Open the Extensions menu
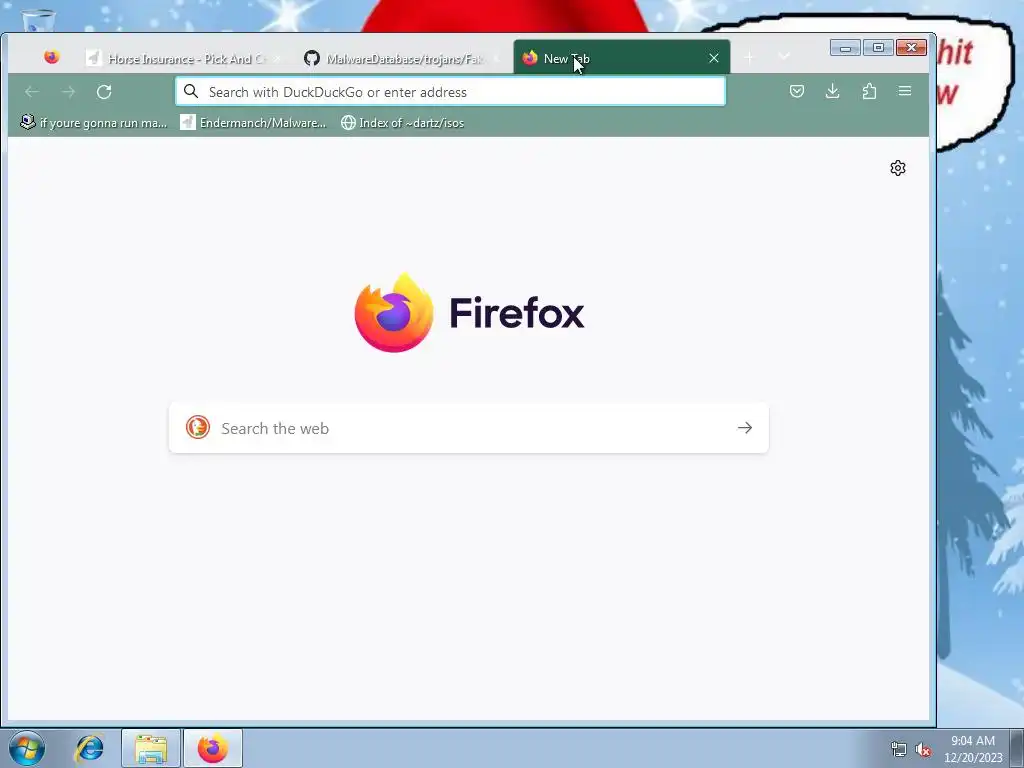 (869, 91)
